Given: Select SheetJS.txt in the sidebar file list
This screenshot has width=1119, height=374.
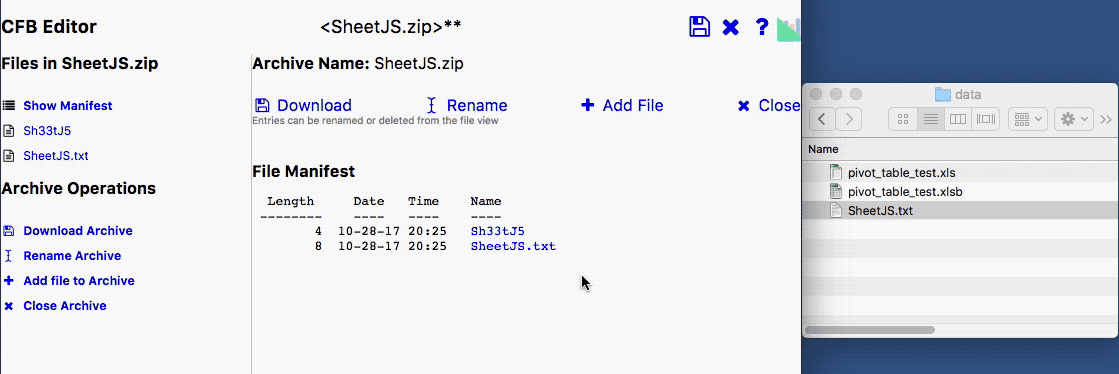Looking at the screenshot, I should [56, 156].
